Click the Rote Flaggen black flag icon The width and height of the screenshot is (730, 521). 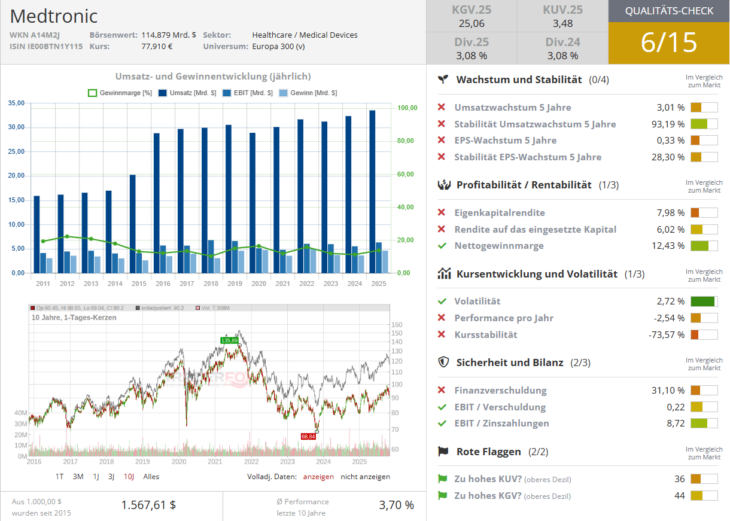point(442,451)
